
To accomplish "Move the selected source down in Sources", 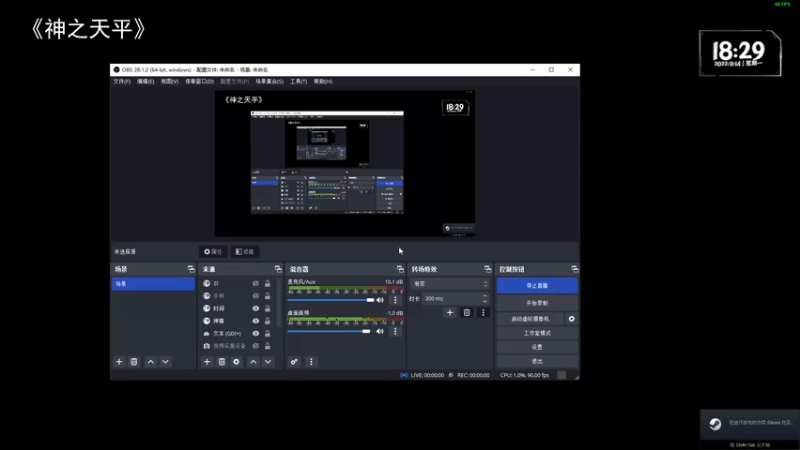I will tap(268, 362).
